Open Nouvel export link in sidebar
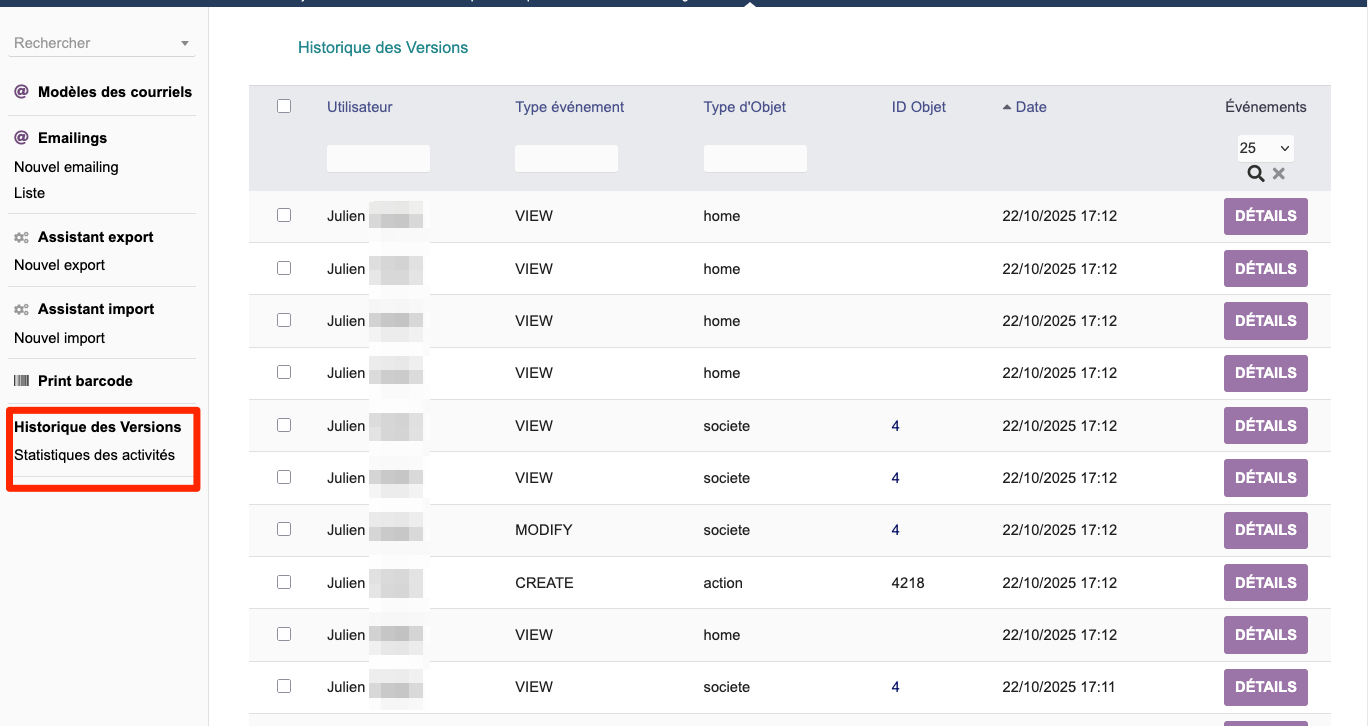This screenshot has height=726, width=1368. point(59,265)
